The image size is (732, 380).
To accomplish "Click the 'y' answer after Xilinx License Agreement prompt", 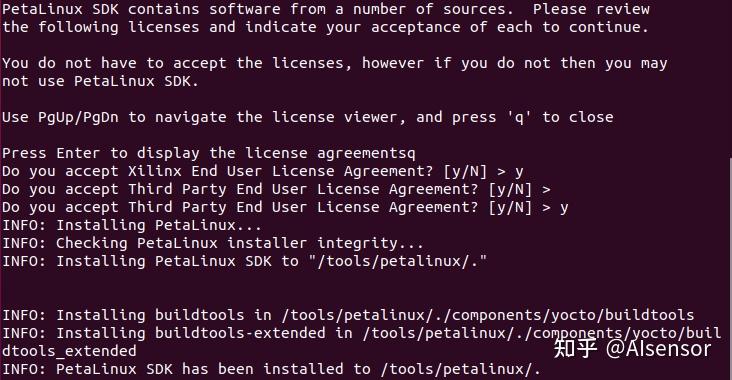I will pyautogui.click(x=519, y=171).
